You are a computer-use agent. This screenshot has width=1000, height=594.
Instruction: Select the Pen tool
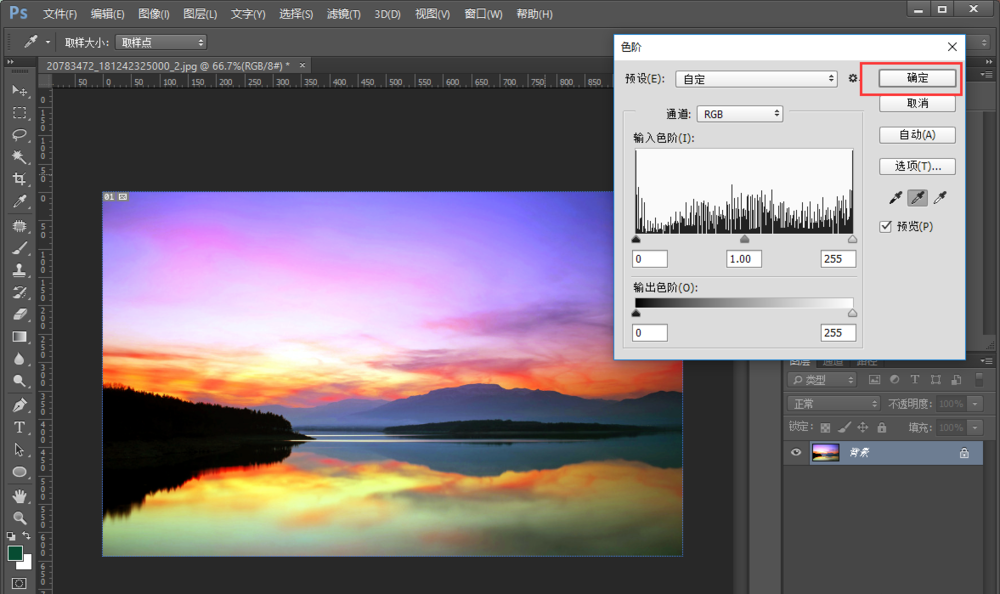click(19, 405)
